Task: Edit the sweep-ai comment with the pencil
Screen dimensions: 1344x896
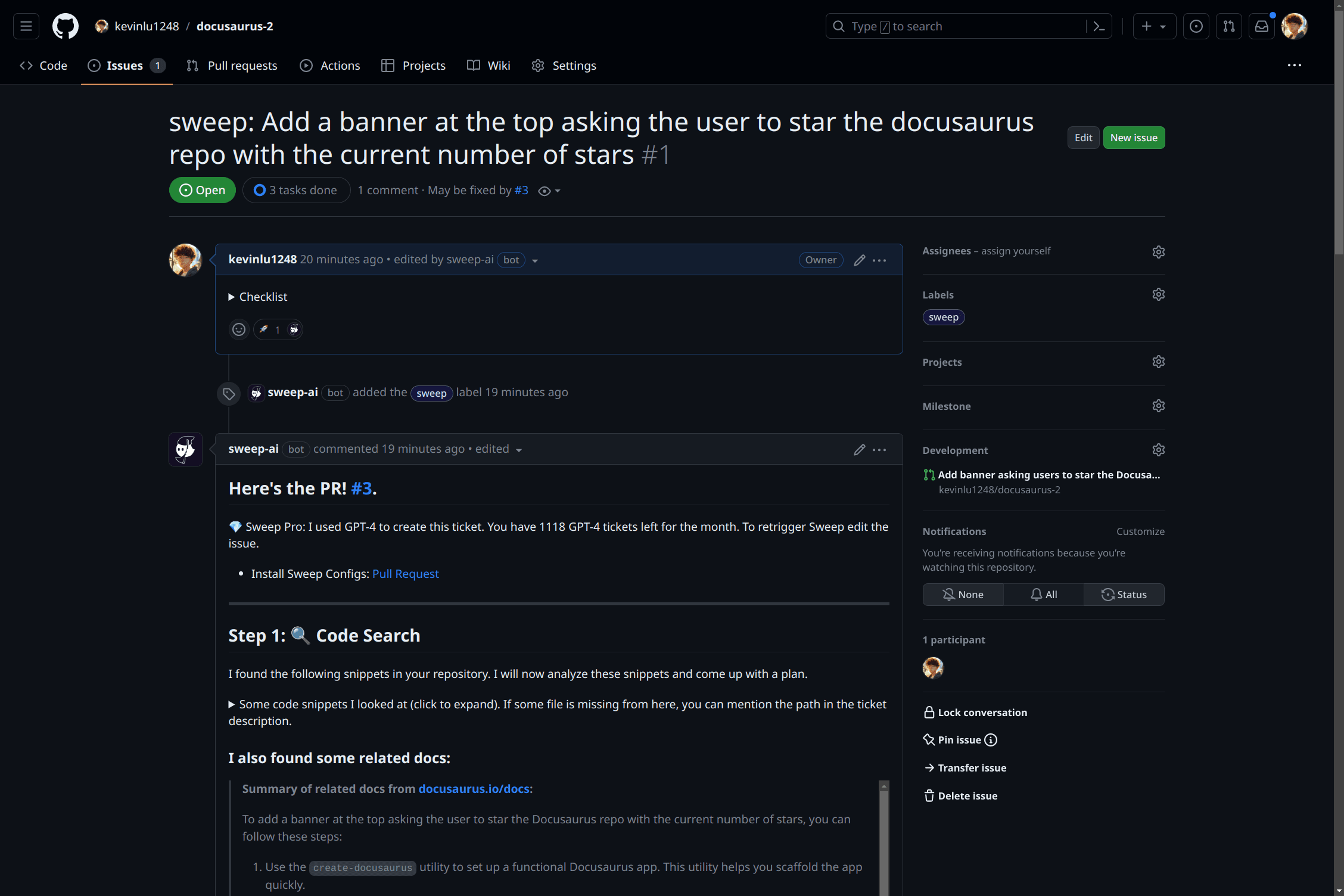Action: [859, 450]
